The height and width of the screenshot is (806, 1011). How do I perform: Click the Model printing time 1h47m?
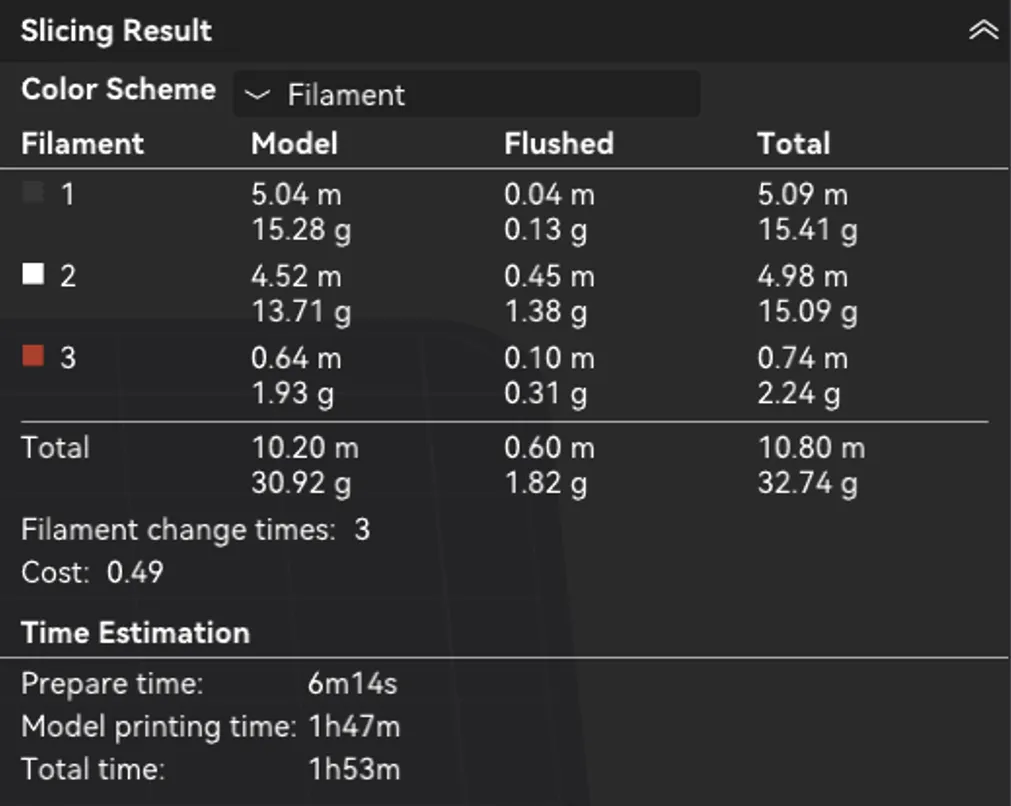tap(354, 727)
